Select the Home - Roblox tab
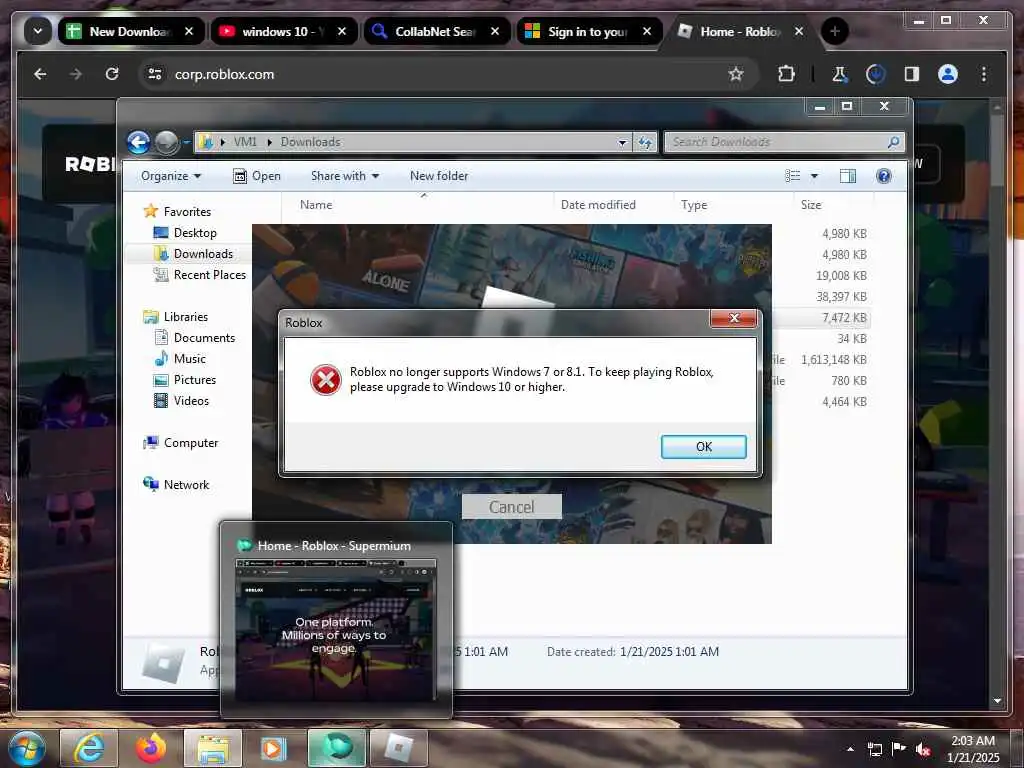The height and width of the screenshot is (768, 1024). 740,31
